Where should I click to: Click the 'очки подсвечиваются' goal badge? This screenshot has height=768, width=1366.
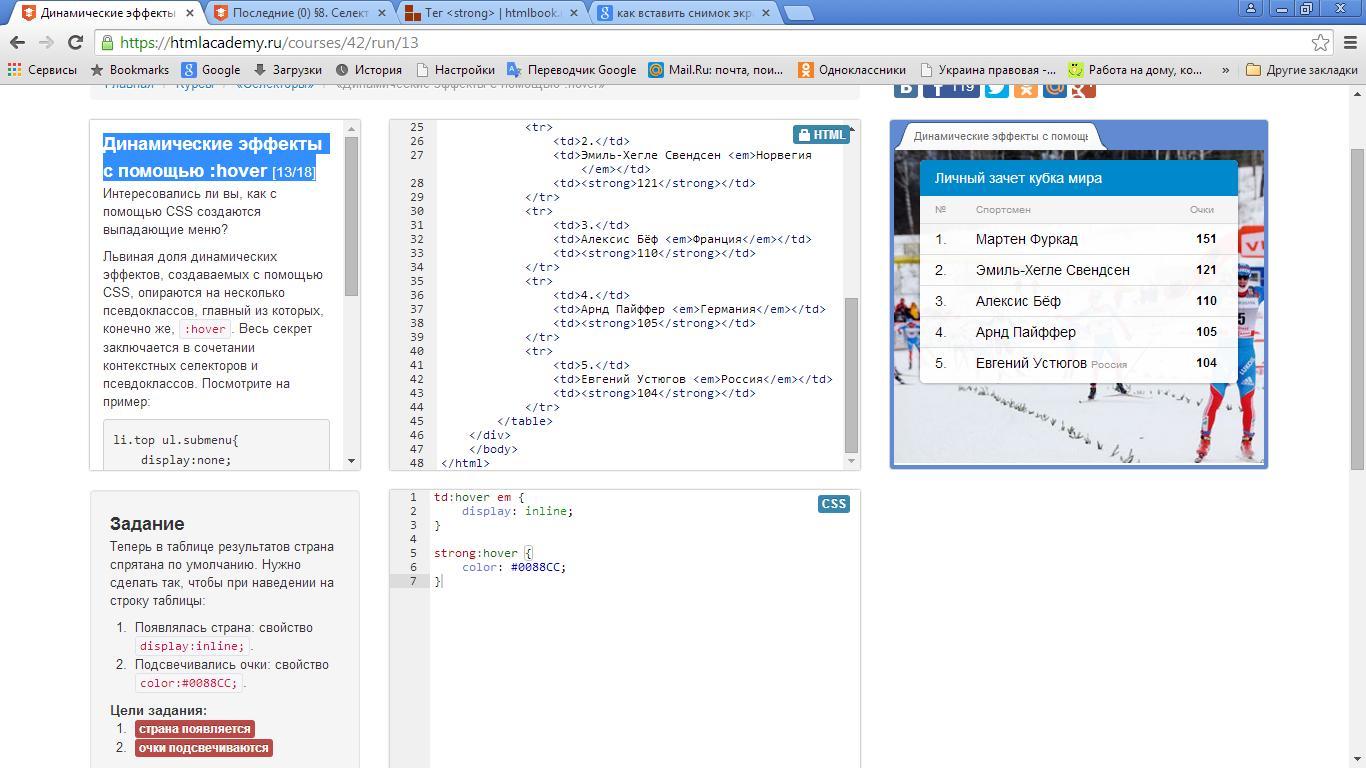pyautogui.click(x=204, y=748)
